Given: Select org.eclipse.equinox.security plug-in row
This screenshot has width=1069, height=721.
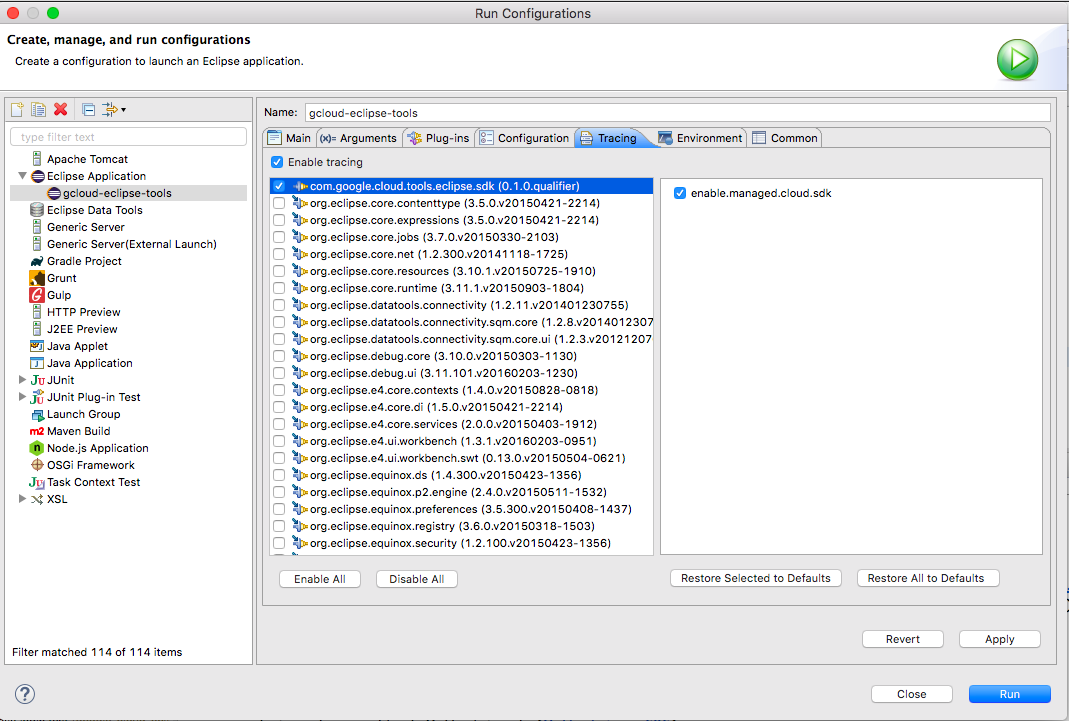Looking at the screenshot, I should click(x=461, y=543).
